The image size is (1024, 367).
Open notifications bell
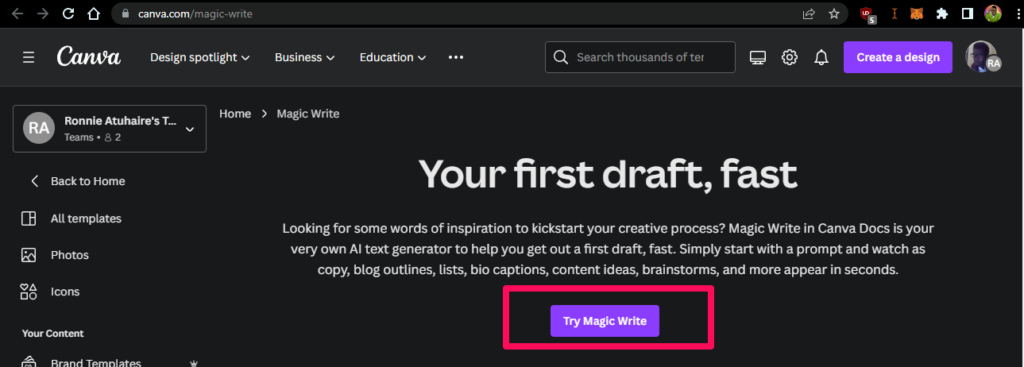(821, 57)
